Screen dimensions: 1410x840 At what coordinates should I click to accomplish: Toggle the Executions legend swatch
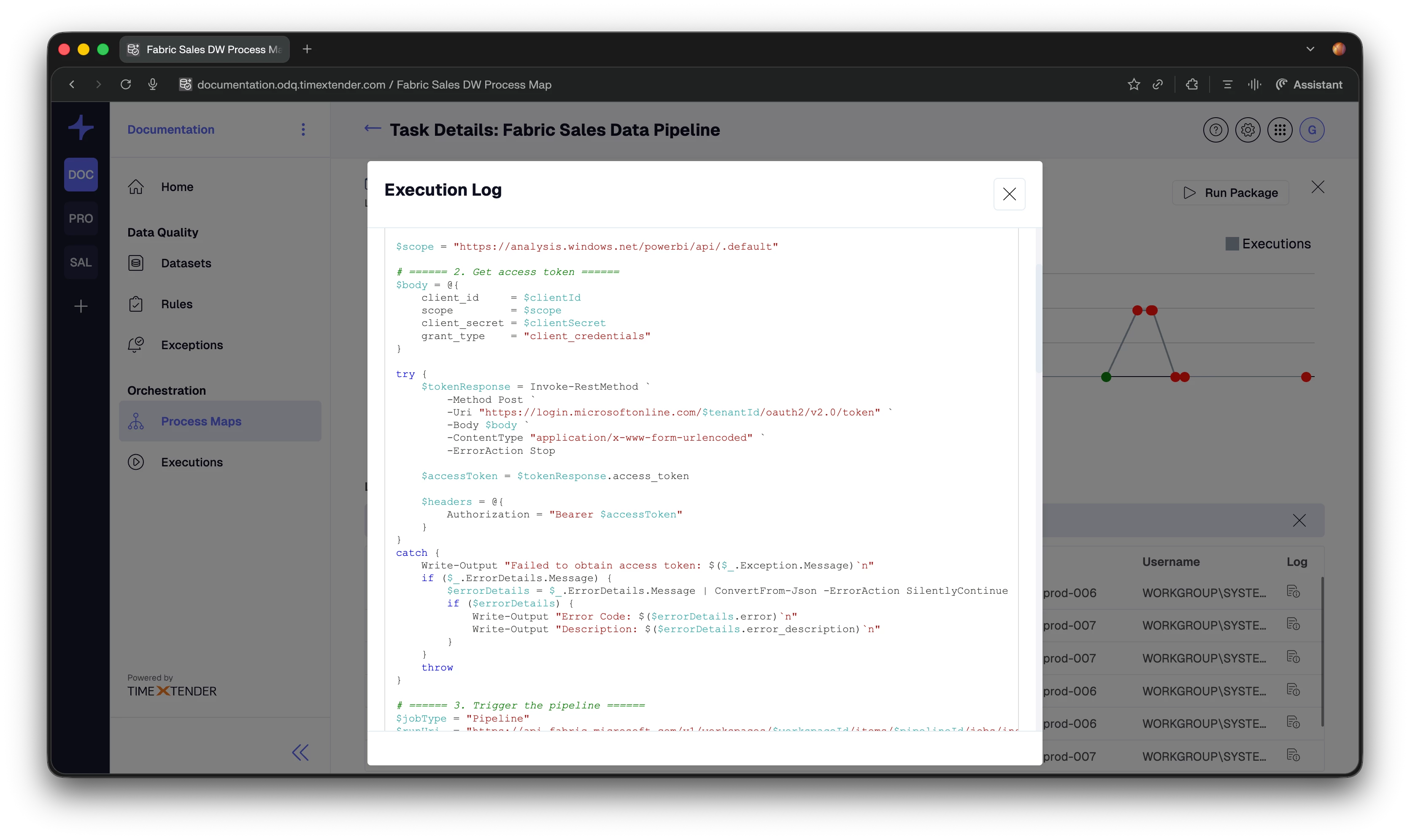click(1232, 244)
